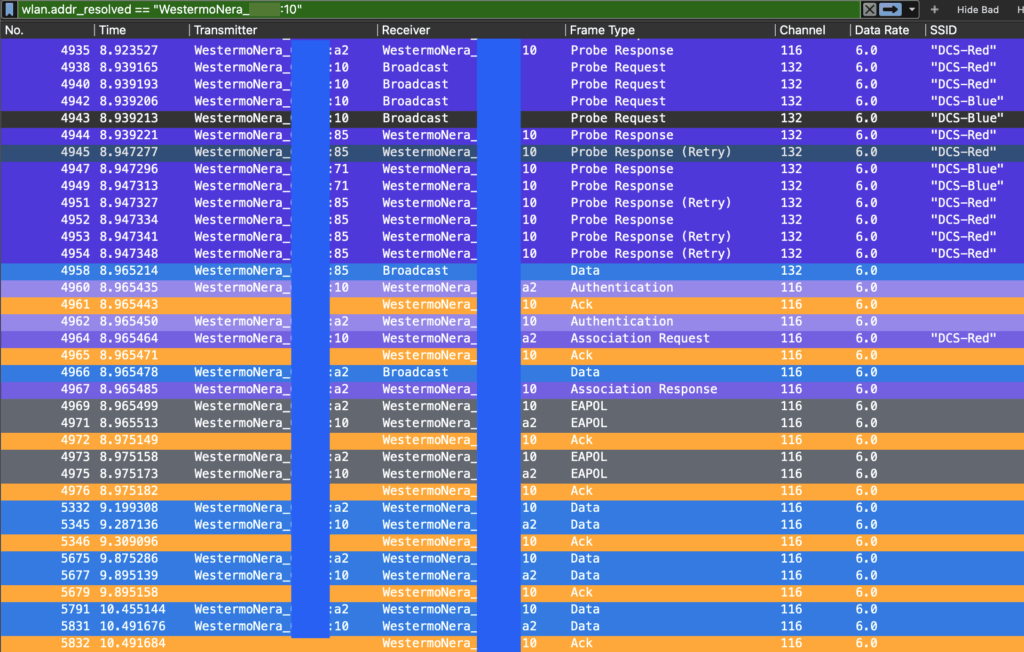The height and width of the screenshot is (652, 1024).
Task: Sort by the Channel column header
Action: [810, 31]
